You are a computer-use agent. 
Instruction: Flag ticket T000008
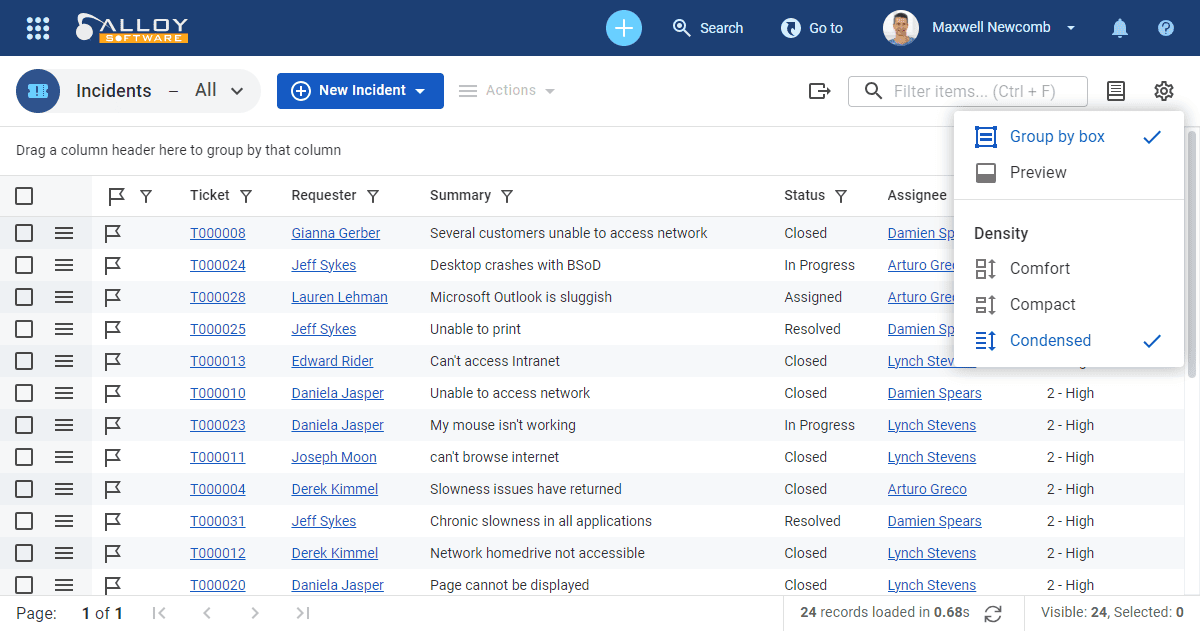coord(113,233)
